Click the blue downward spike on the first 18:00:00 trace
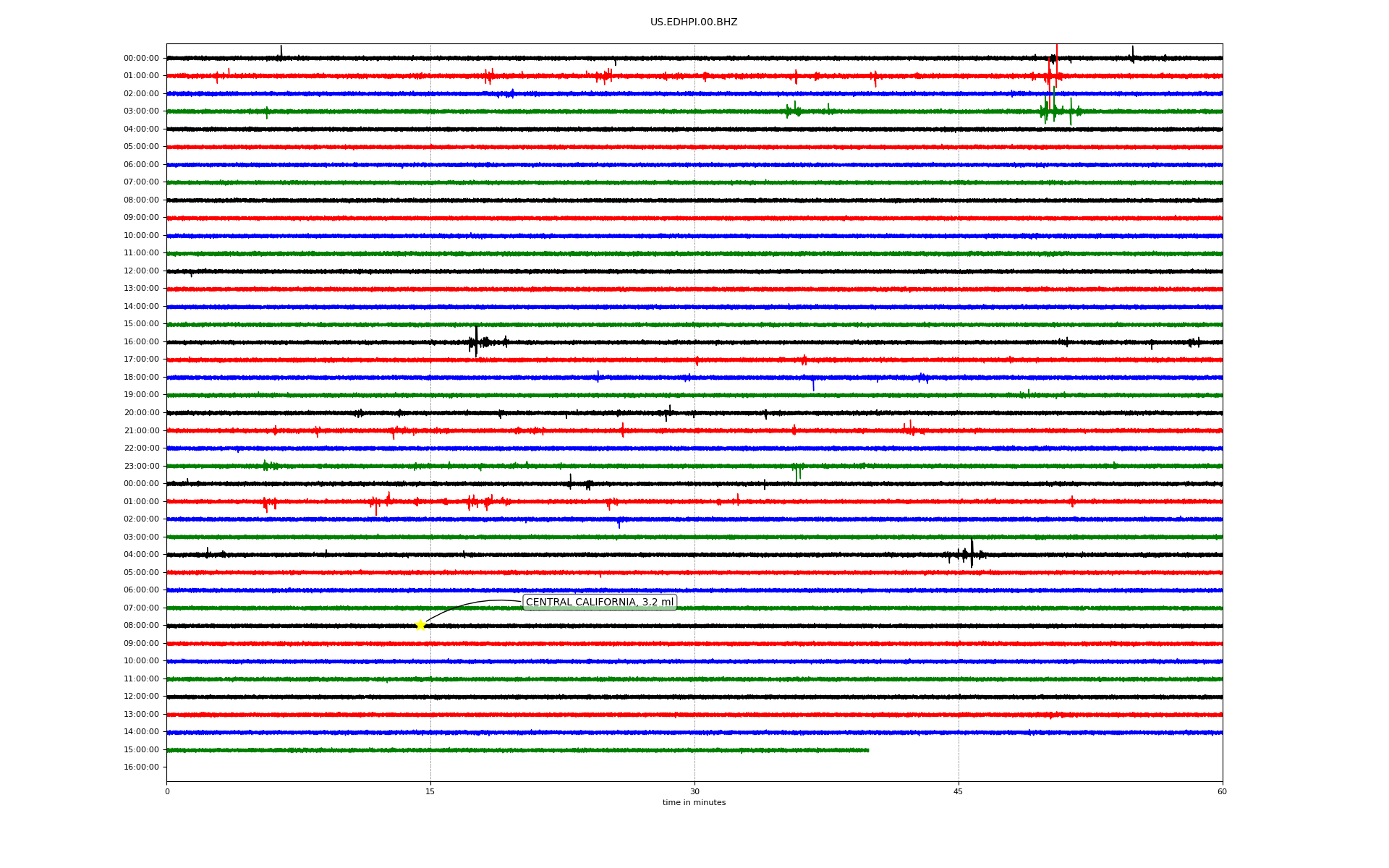Viewport: 1389px width, 868px height. coord(813,383)
